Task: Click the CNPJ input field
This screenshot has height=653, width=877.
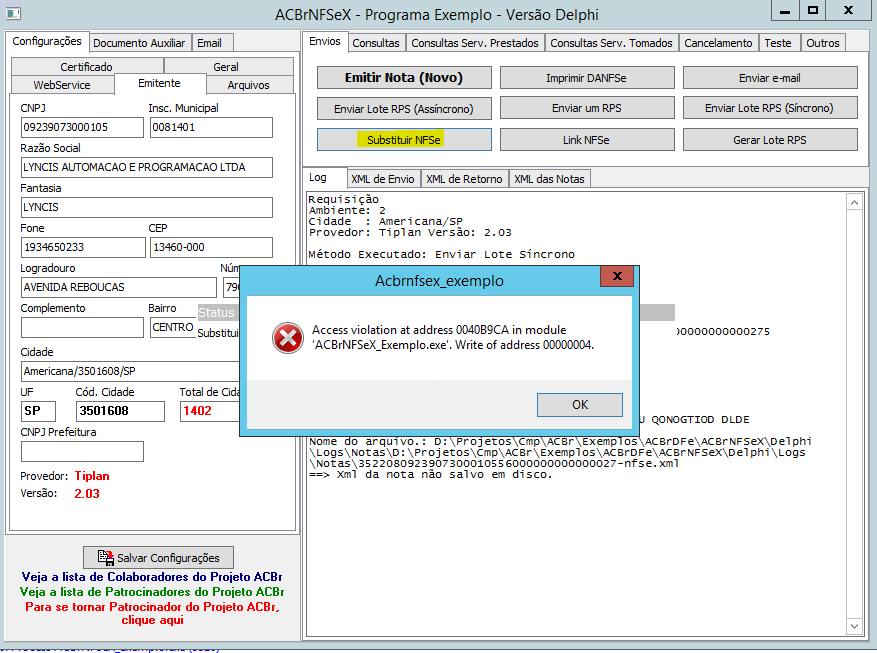Action: 82,127
